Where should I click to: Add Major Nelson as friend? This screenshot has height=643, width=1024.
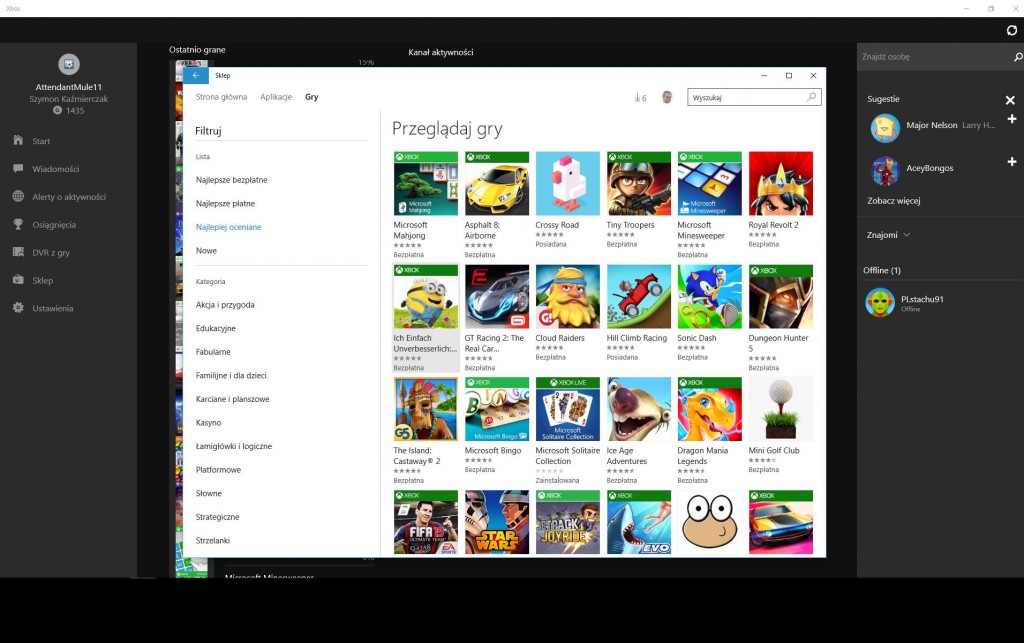tap(1012, 119)
